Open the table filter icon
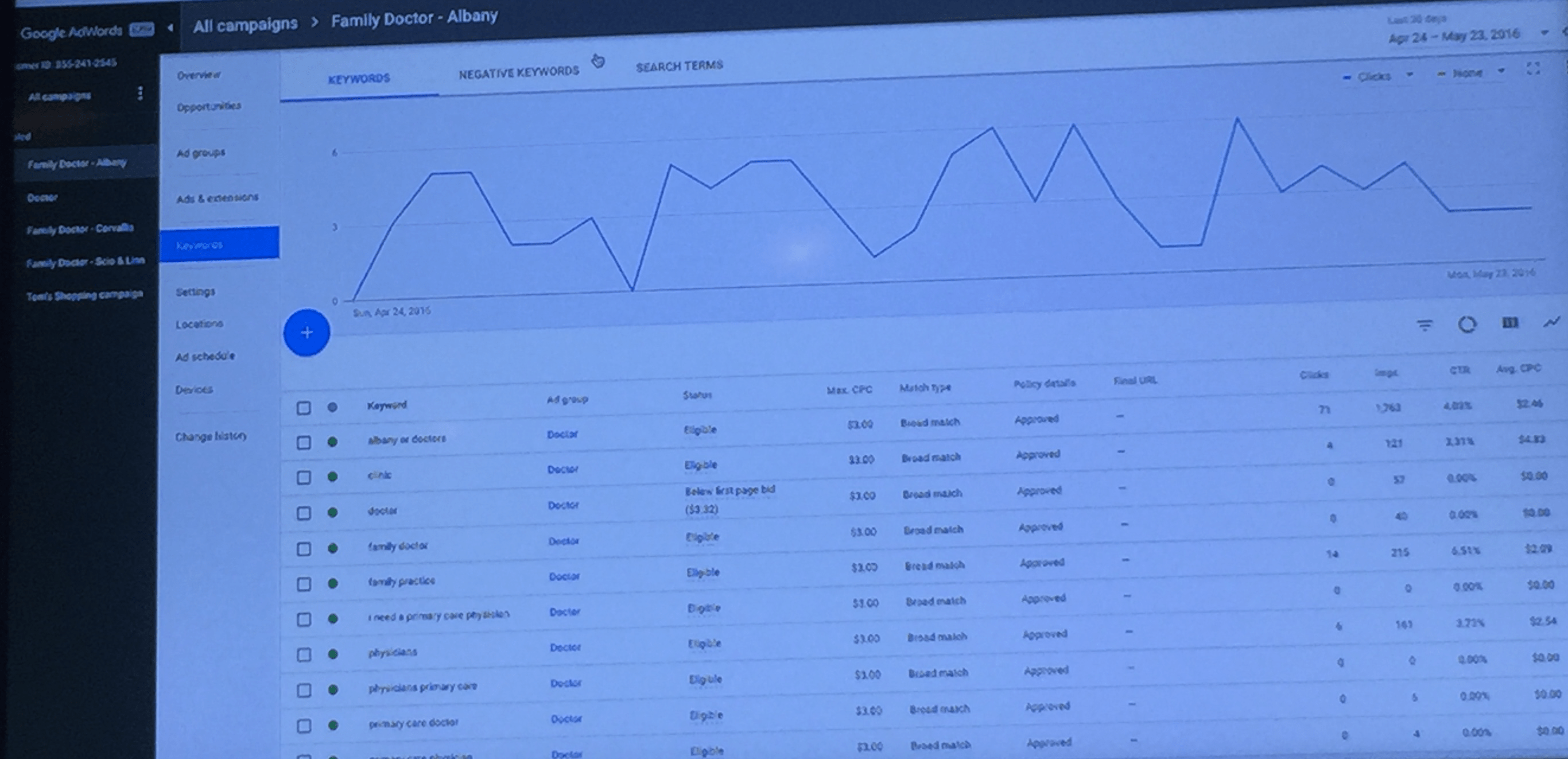Image resolution: width=1568 pixels, height=759 pixels. pos(1425,326)
